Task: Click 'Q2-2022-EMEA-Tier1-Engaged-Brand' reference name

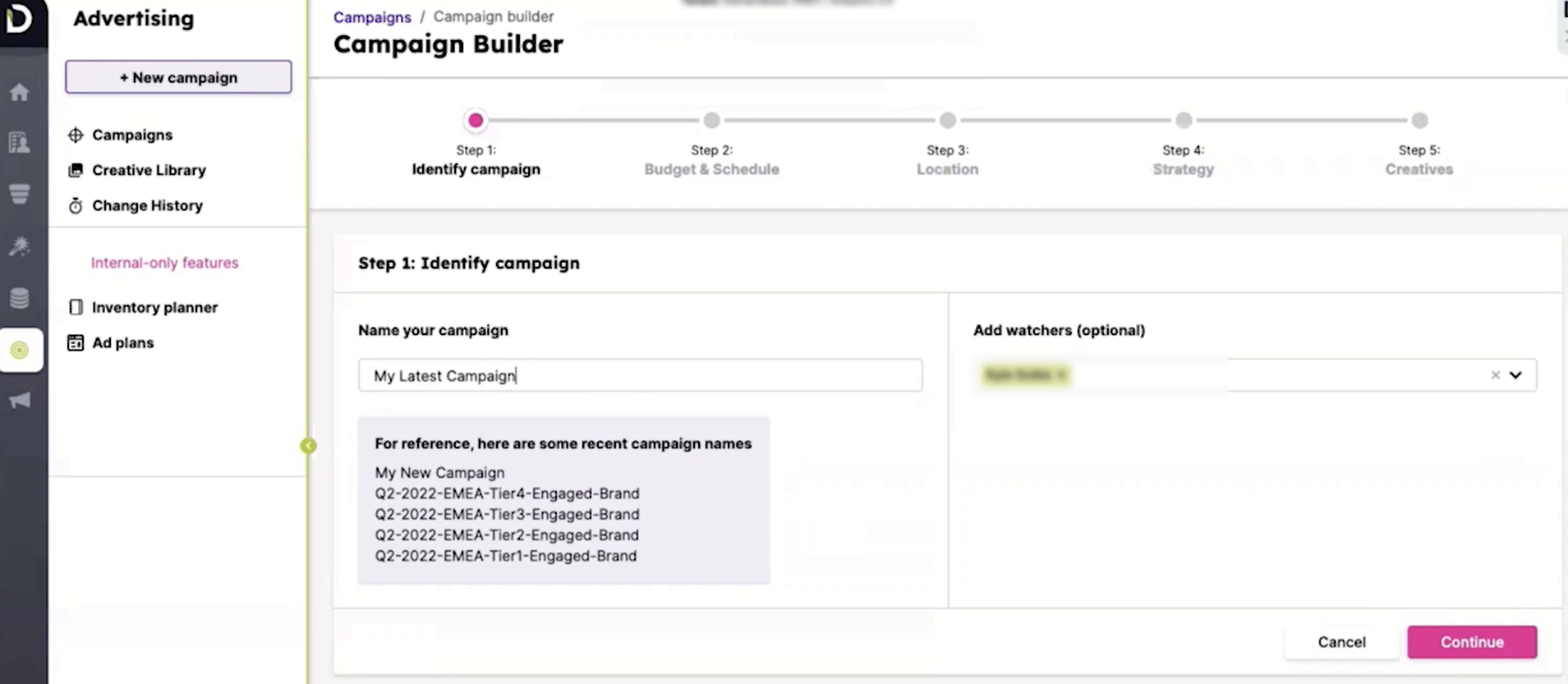Action: 505,556
